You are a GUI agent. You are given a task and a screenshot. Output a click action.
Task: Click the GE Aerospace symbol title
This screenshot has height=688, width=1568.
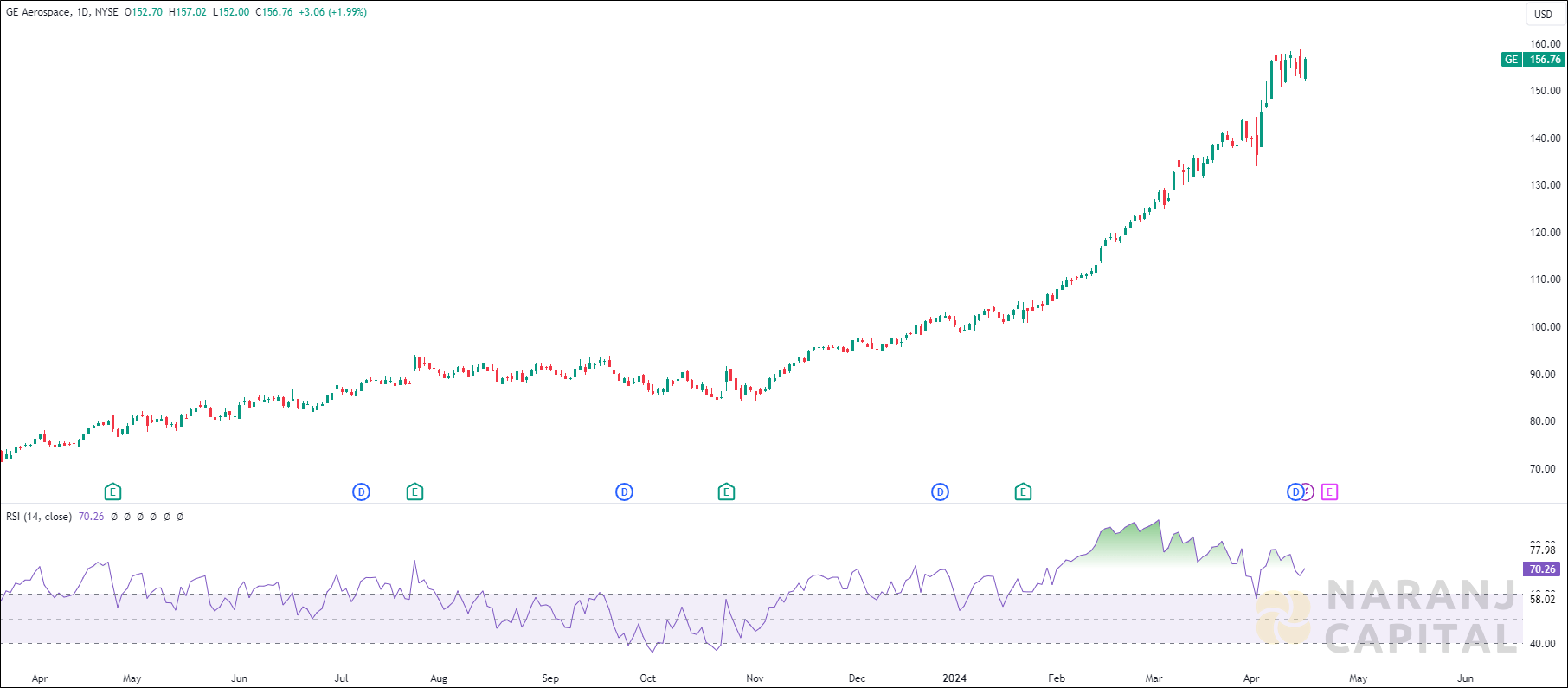click(37, 12)
